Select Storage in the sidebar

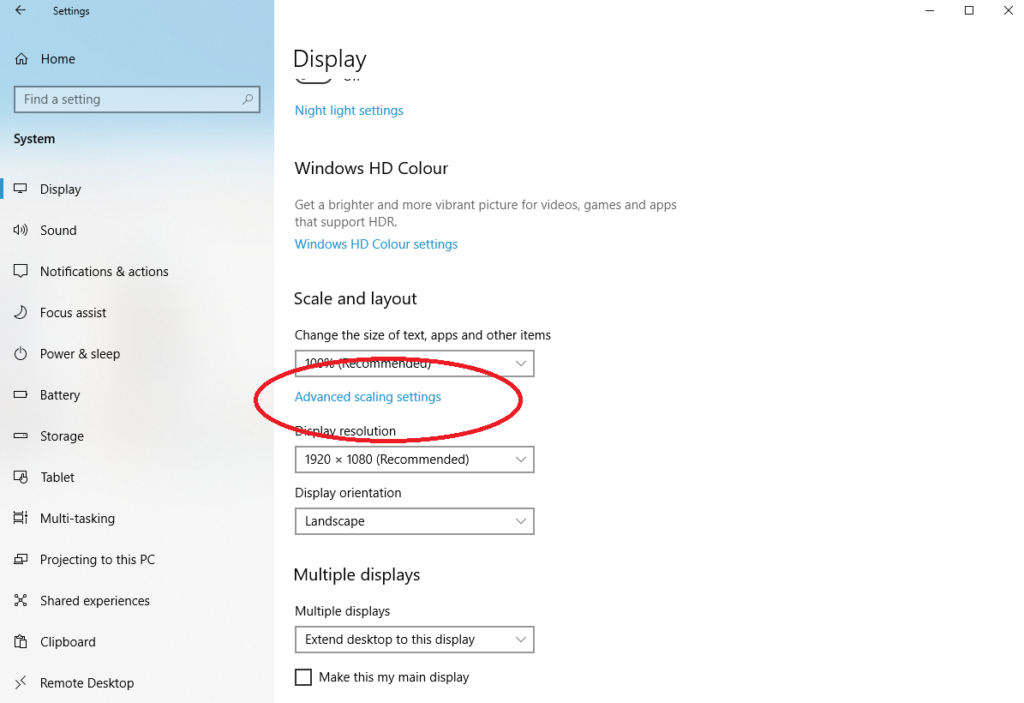tap(62, 436)
